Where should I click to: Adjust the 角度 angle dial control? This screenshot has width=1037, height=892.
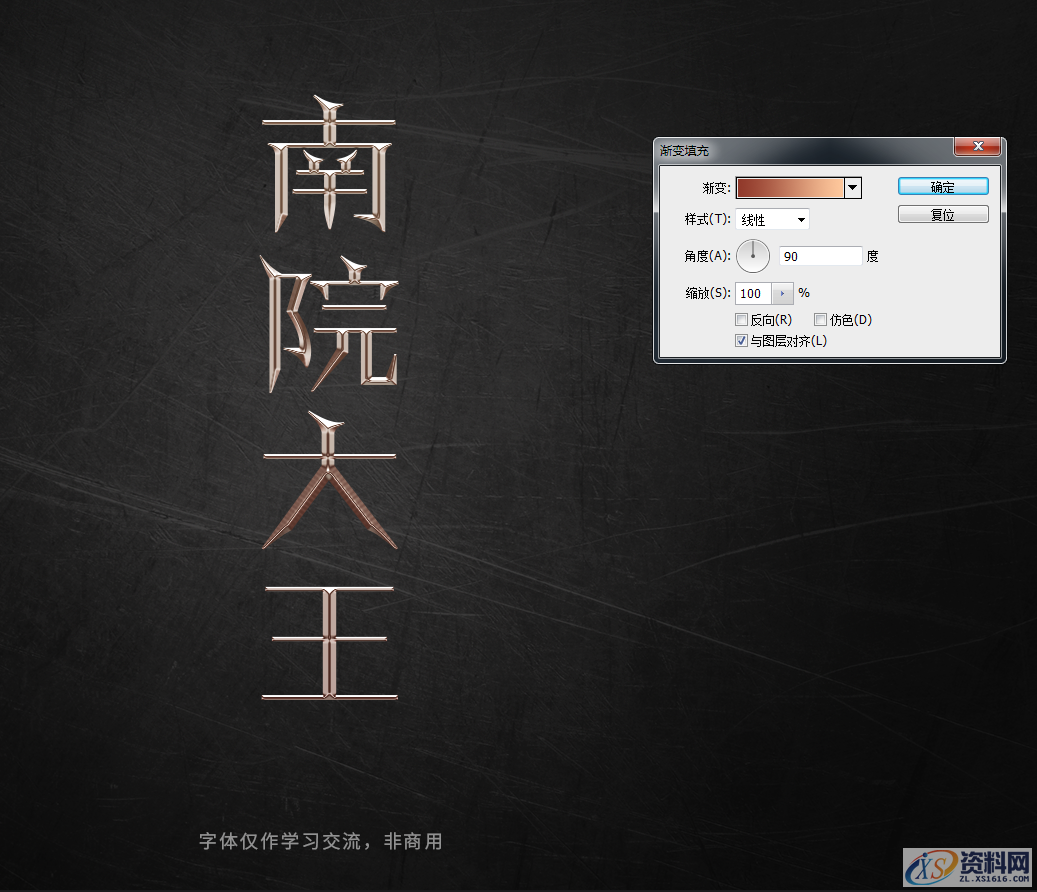pyautogui.click(x=753, y=256)
